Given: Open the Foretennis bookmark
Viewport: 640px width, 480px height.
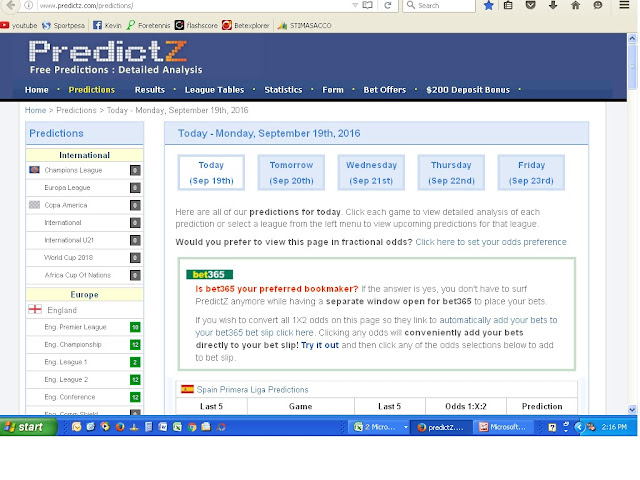Looking at the screenshot, I should pos(149,25).
